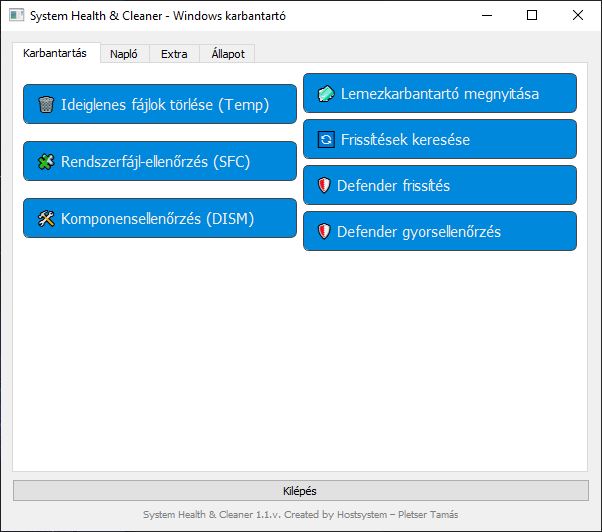Open the Extra tab

click(x=174, y=54)
